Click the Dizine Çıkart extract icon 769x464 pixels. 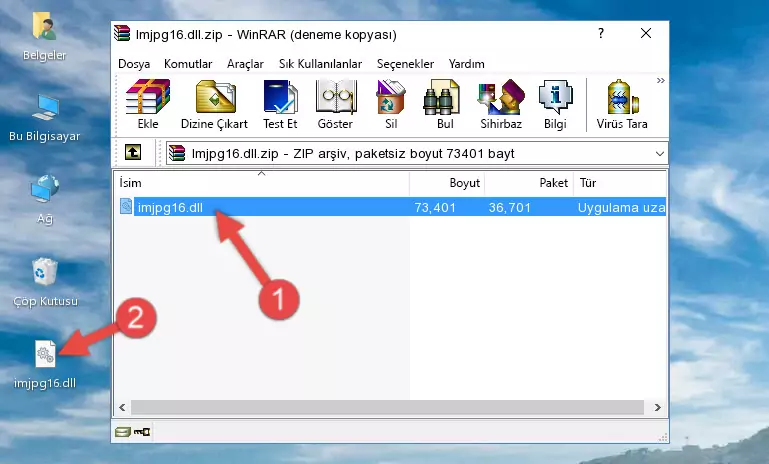coord(214,104)
